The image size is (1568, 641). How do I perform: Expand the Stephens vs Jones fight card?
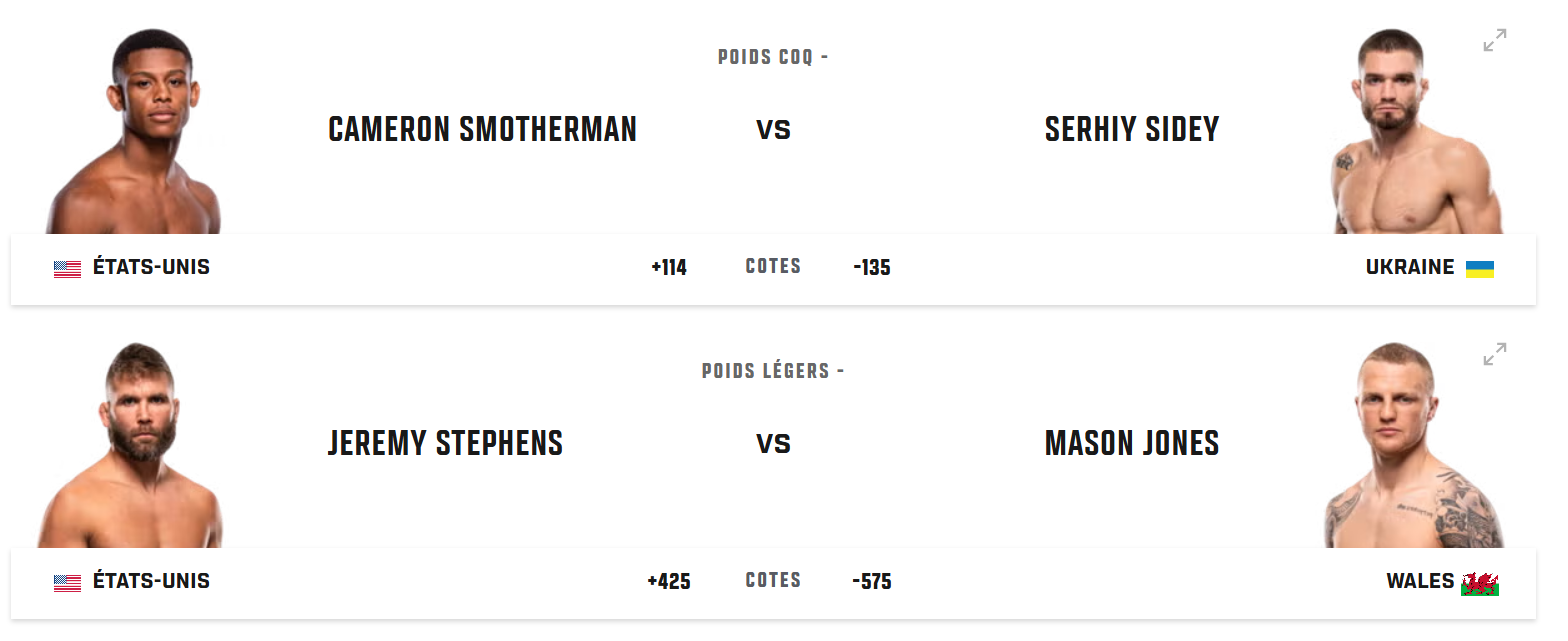pos(1494,354)
